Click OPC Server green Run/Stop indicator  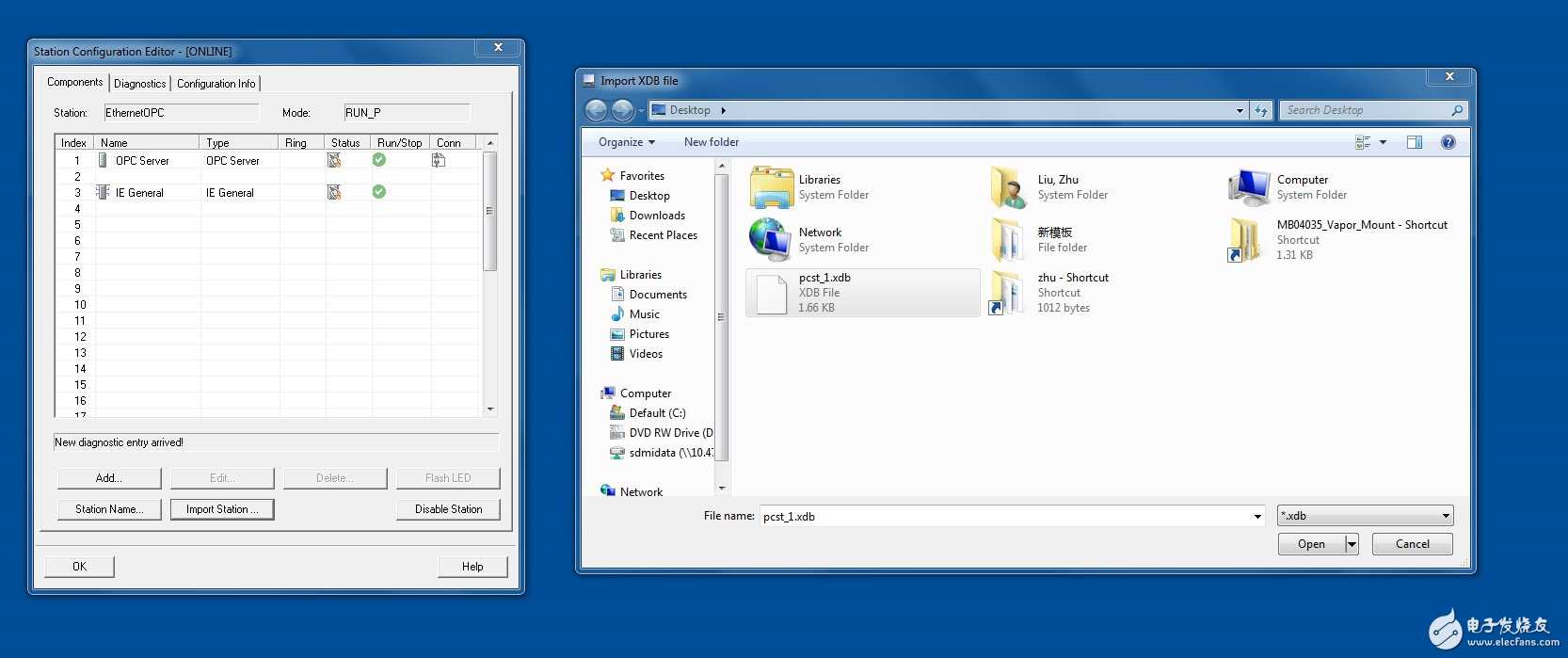pos(379,160)
